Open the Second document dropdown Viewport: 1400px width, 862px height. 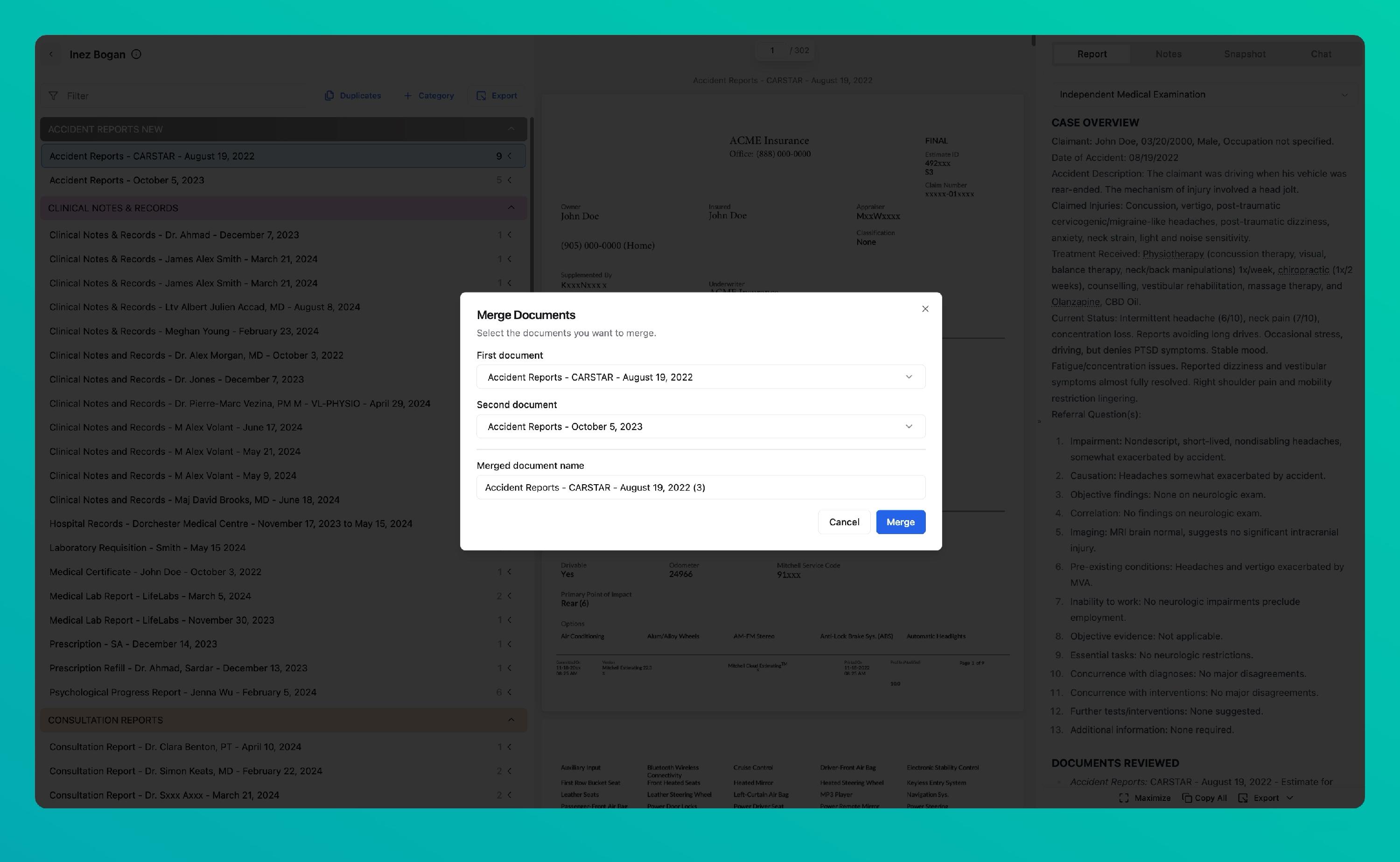click(700, 426)
